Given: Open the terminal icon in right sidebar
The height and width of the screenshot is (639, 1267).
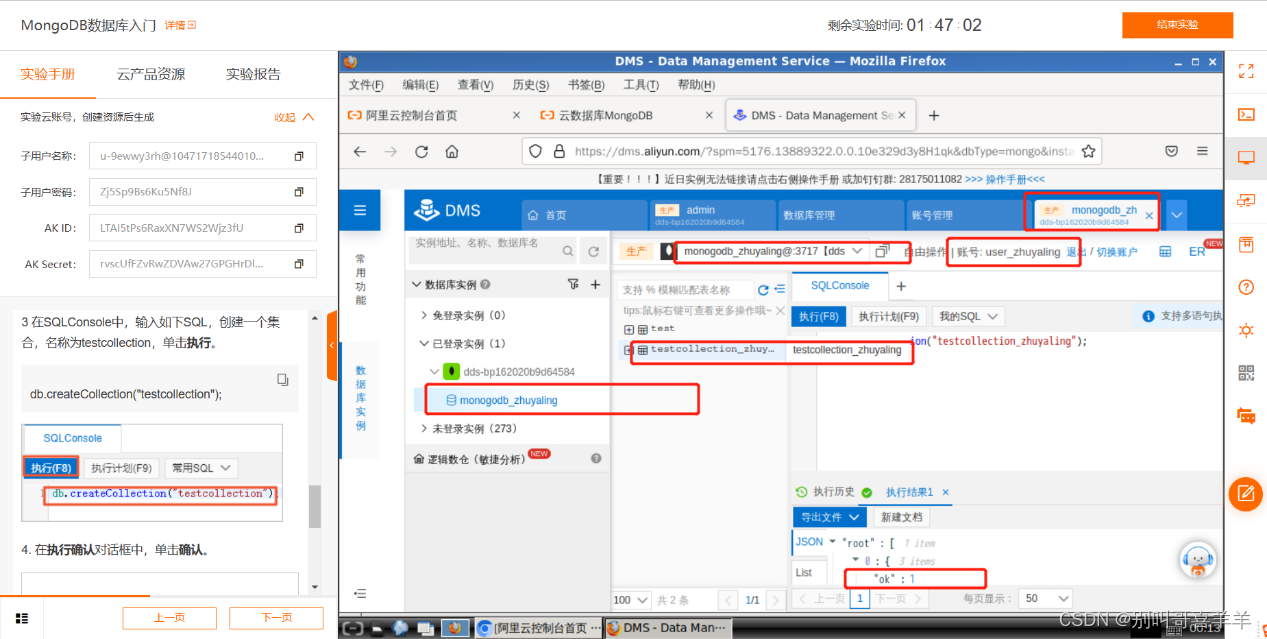Looking at the screenshot, I should coord(1246,114).
